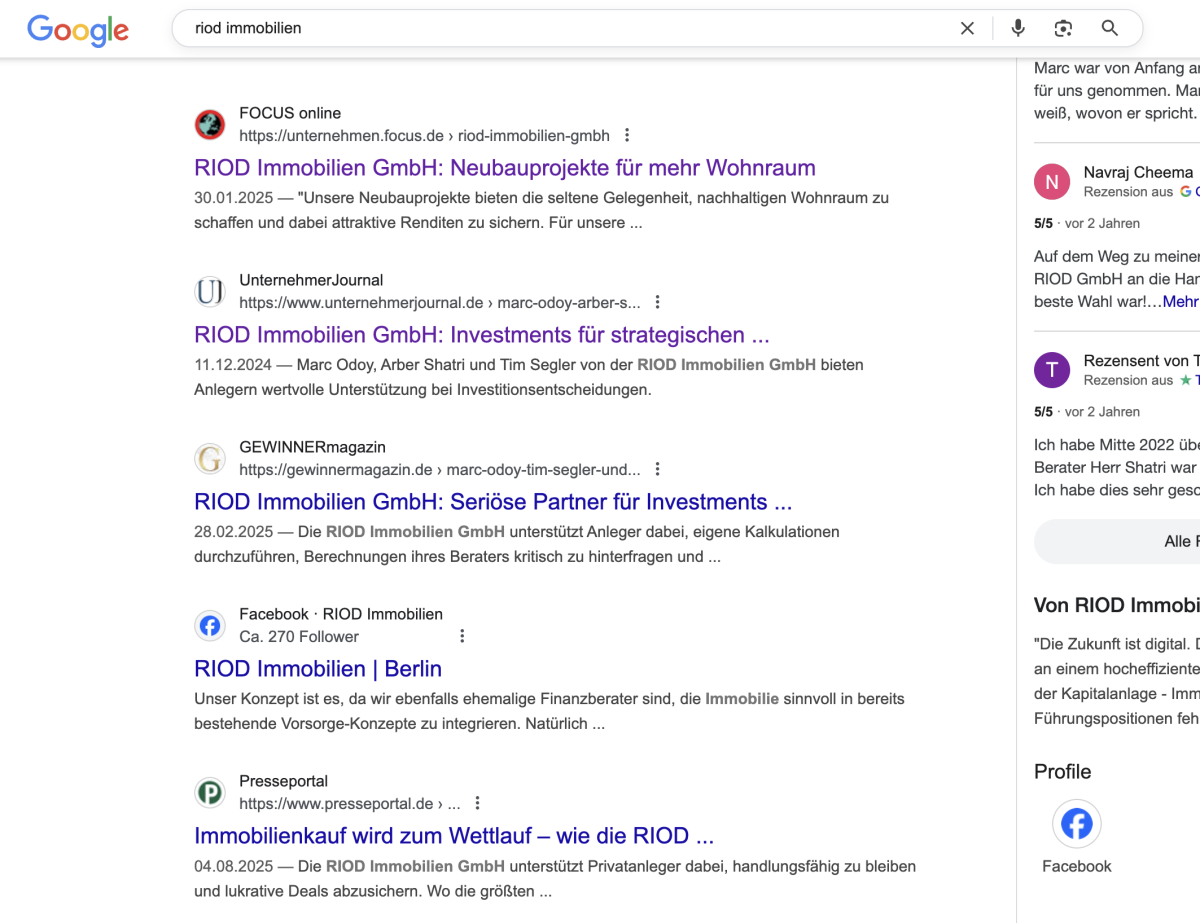Click the FOCUS online favicon

(210, 124)
